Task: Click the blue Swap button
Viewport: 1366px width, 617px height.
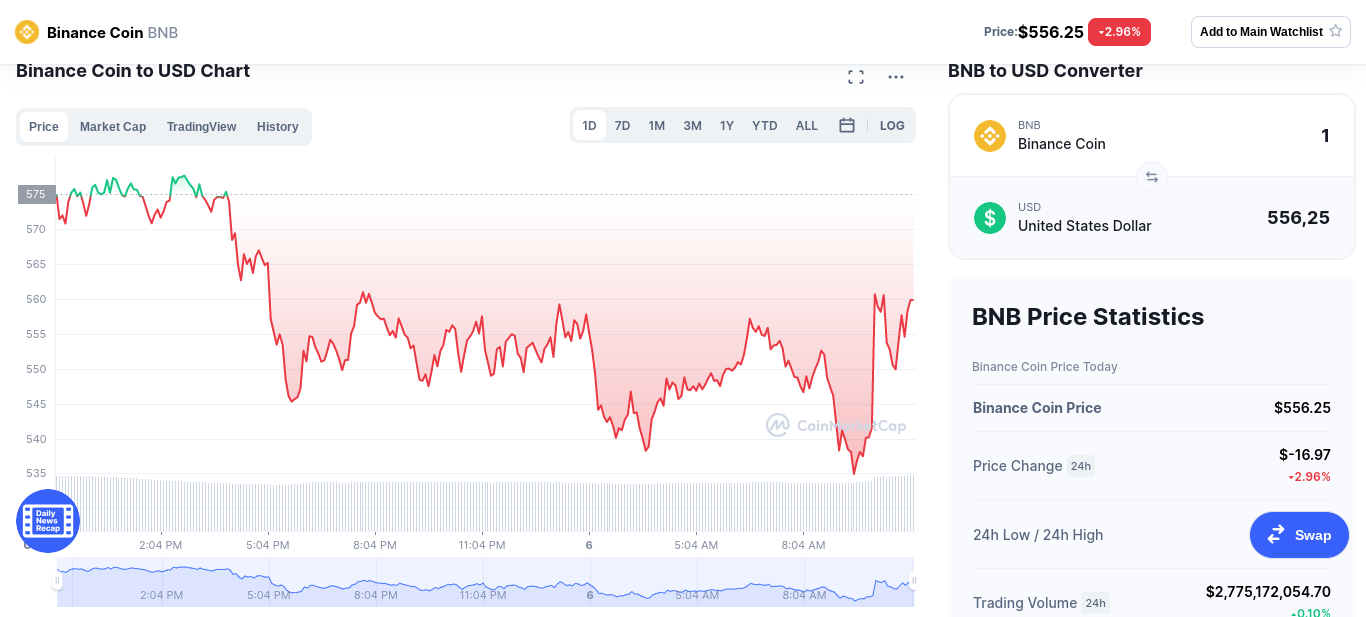Action: pos(1299,535)
